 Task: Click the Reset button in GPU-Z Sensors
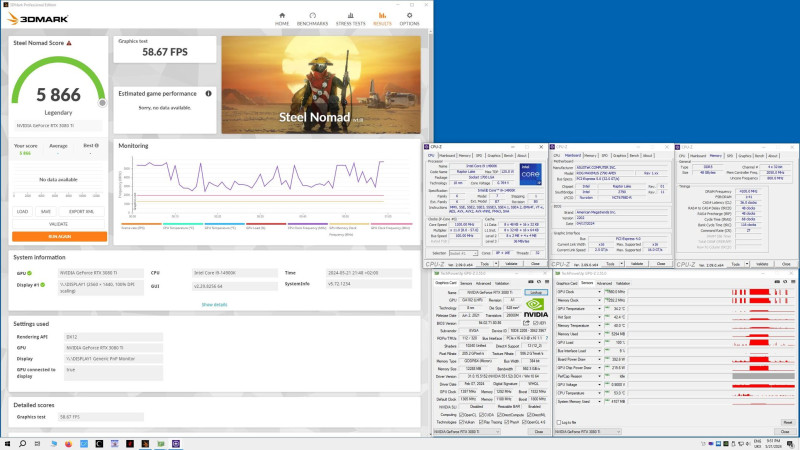(x=788, y=422)
